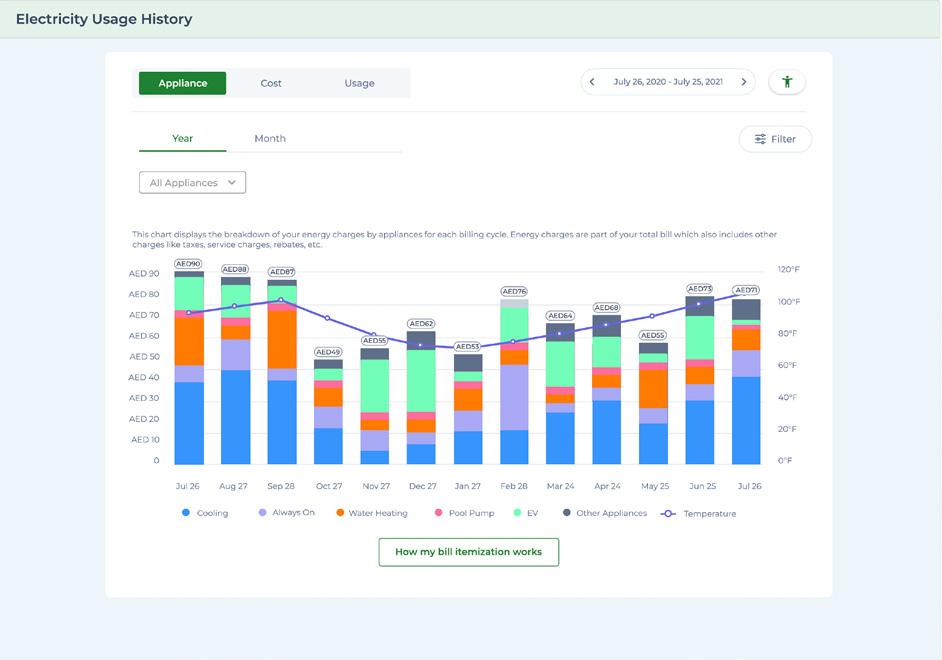Screen dimensions: 942x660
Task: Click the Jan 27 axis label
Action: point(467,486)
